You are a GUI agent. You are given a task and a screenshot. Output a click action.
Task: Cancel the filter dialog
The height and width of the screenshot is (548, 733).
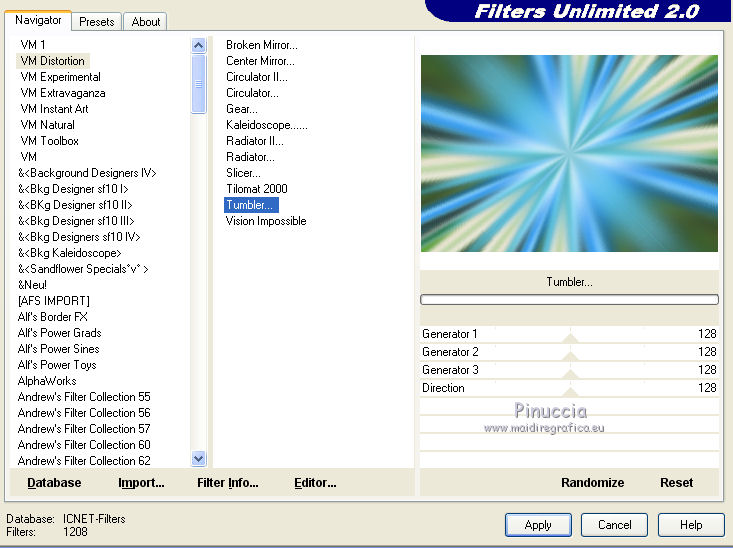(614, 525)
